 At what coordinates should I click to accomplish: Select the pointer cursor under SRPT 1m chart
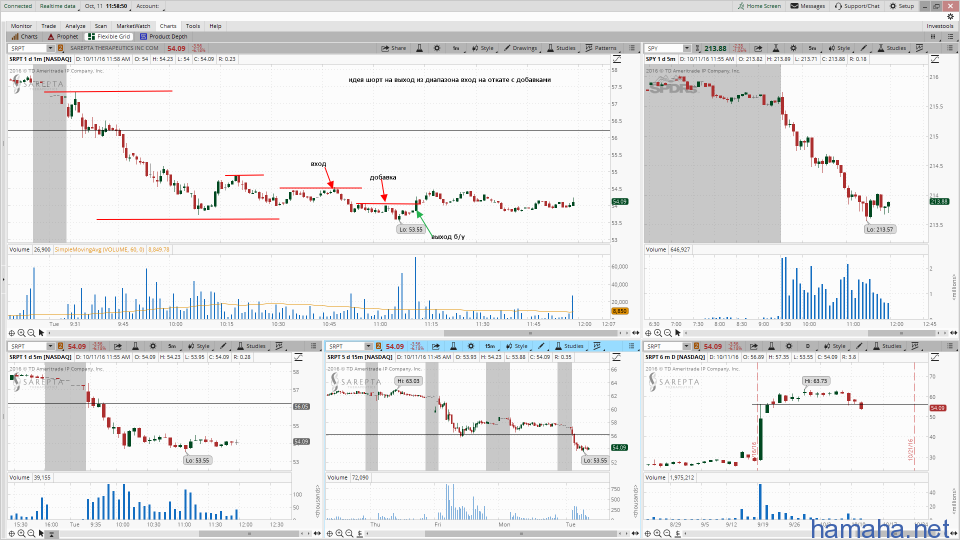(x=41, y=333)
